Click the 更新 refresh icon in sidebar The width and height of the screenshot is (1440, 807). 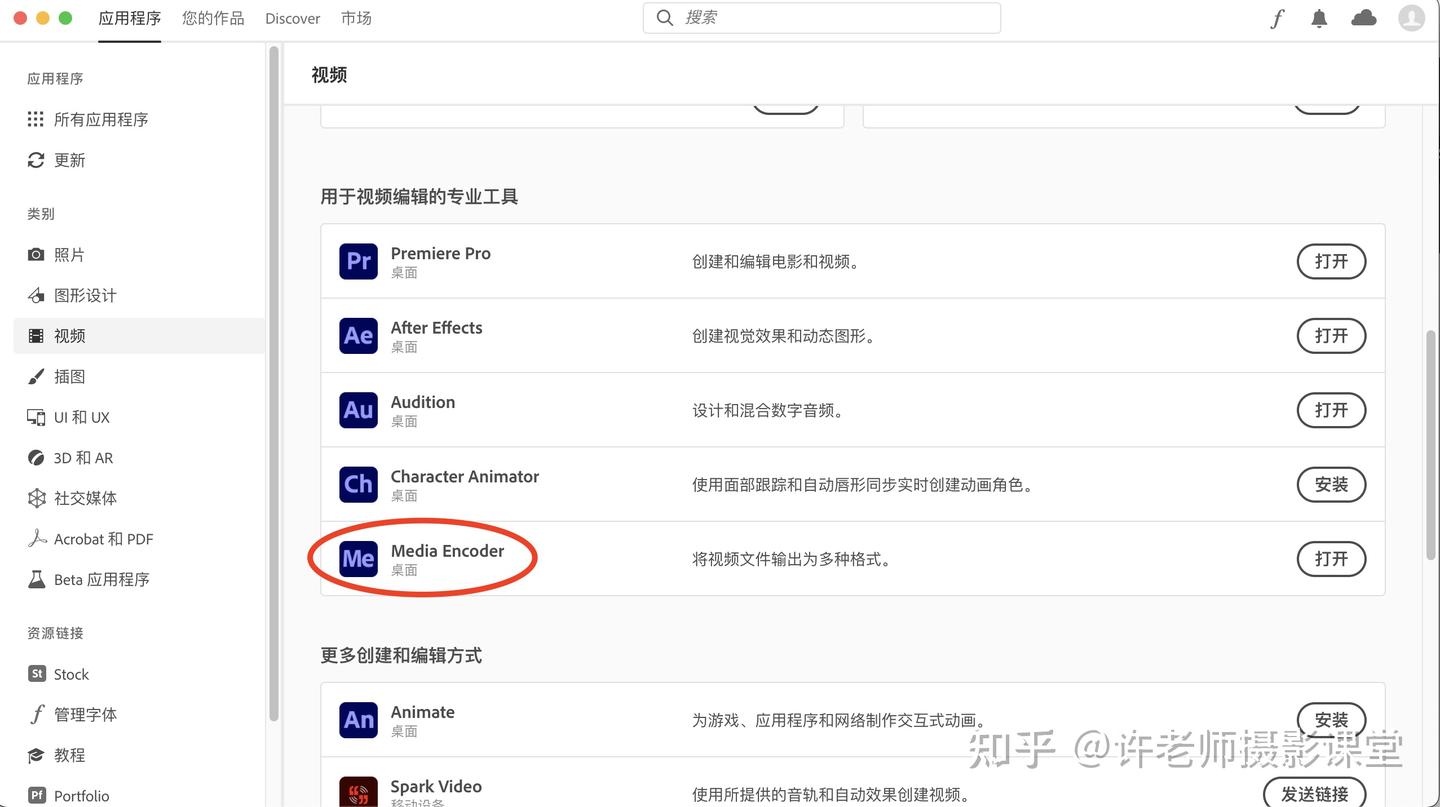35,160
